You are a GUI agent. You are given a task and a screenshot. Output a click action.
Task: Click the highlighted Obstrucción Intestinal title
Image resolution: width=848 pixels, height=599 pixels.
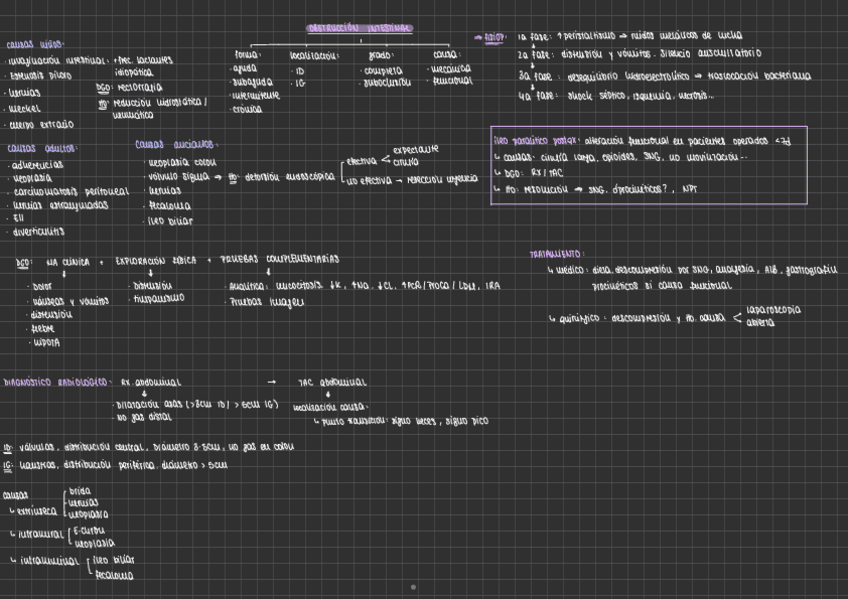(x=360, y=29)
